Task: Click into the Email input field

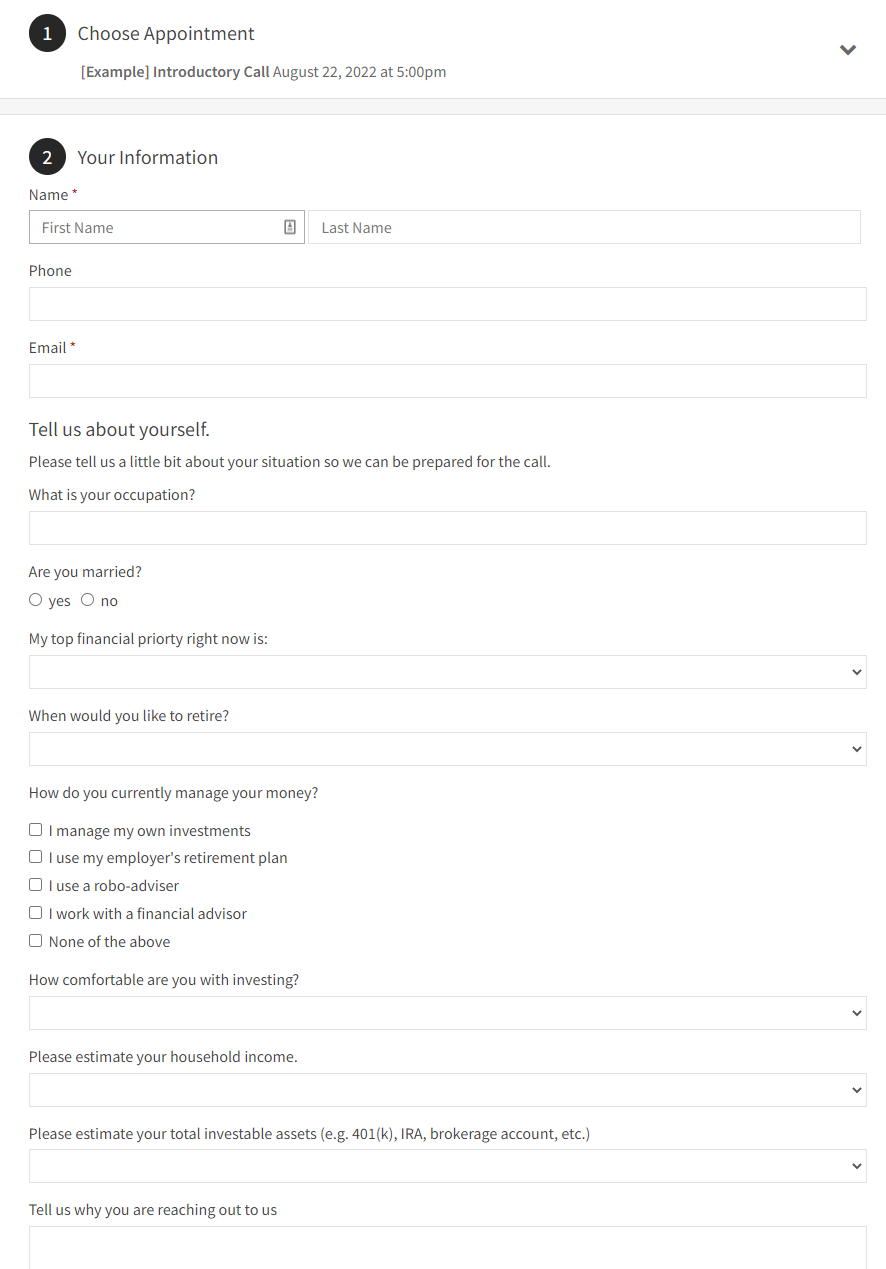Action: tap(448, 381)
